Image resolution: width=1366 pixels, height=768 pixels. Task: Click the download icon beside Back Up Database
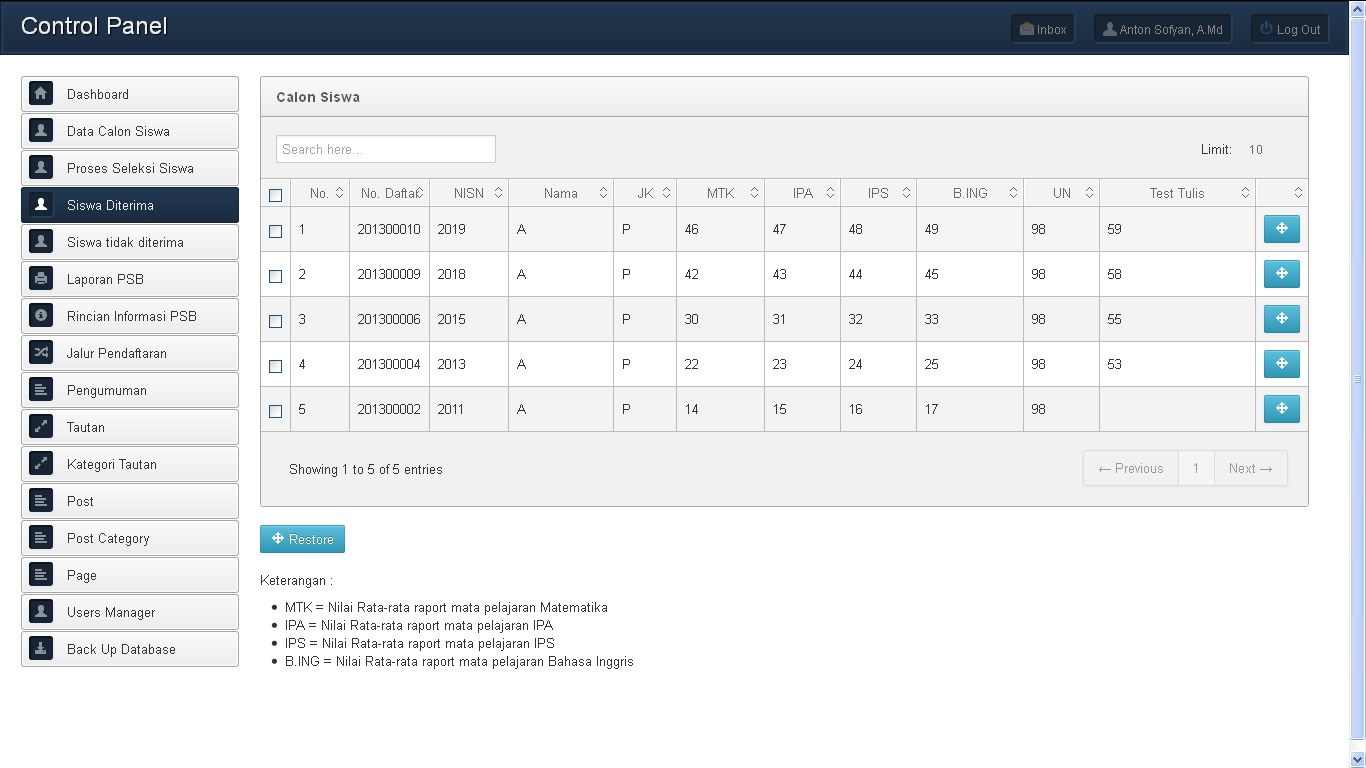click(41, 649)
